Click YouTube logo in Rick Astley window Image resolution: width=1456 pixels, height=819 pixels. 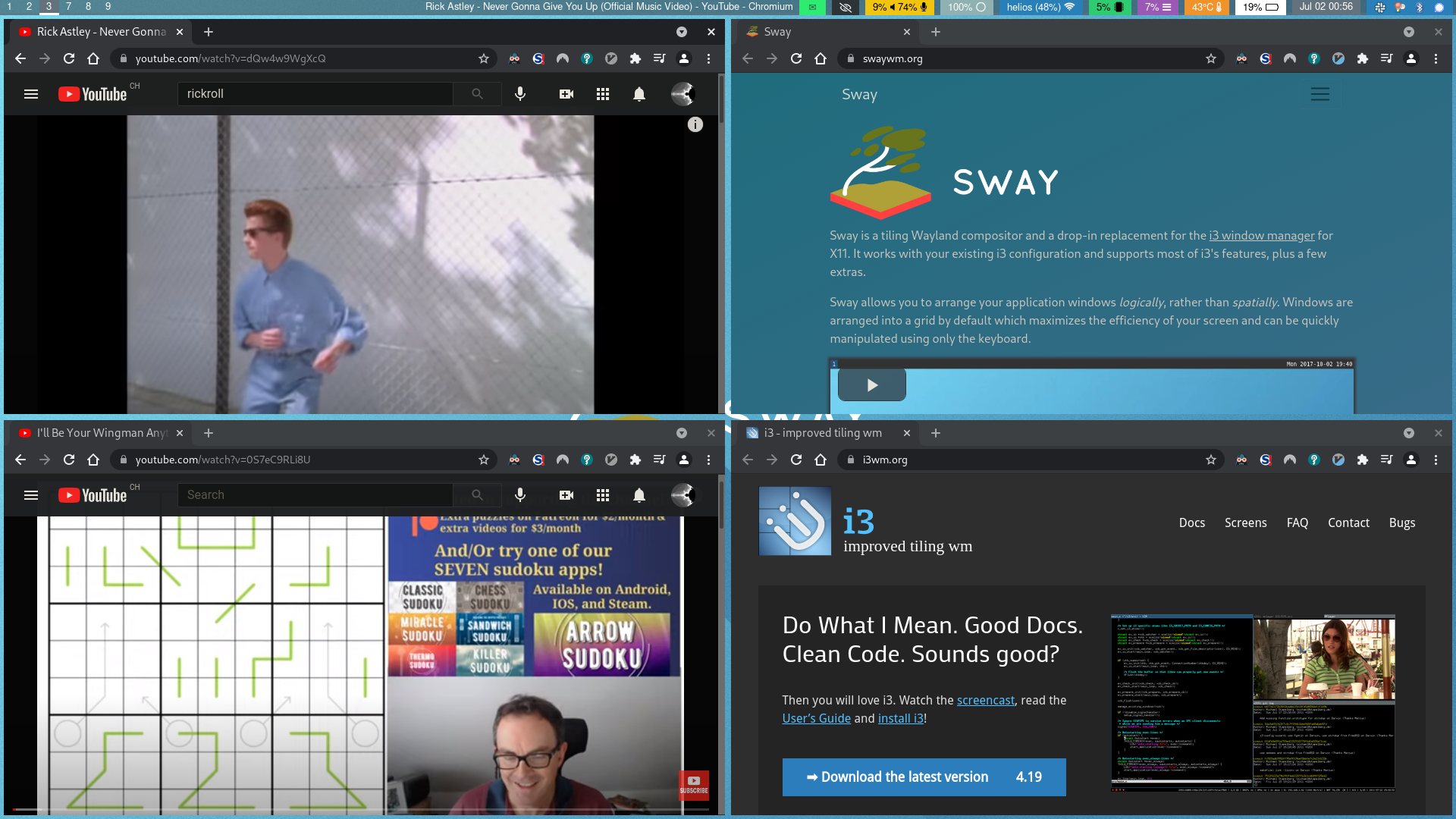tap(93, 94)
